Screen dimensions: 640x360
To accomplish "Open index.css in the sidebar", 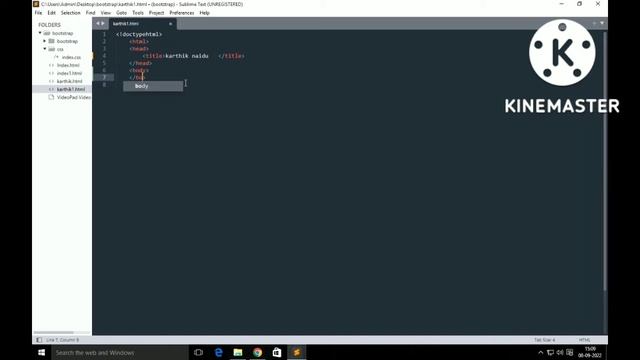I will [x=71, y=57].
